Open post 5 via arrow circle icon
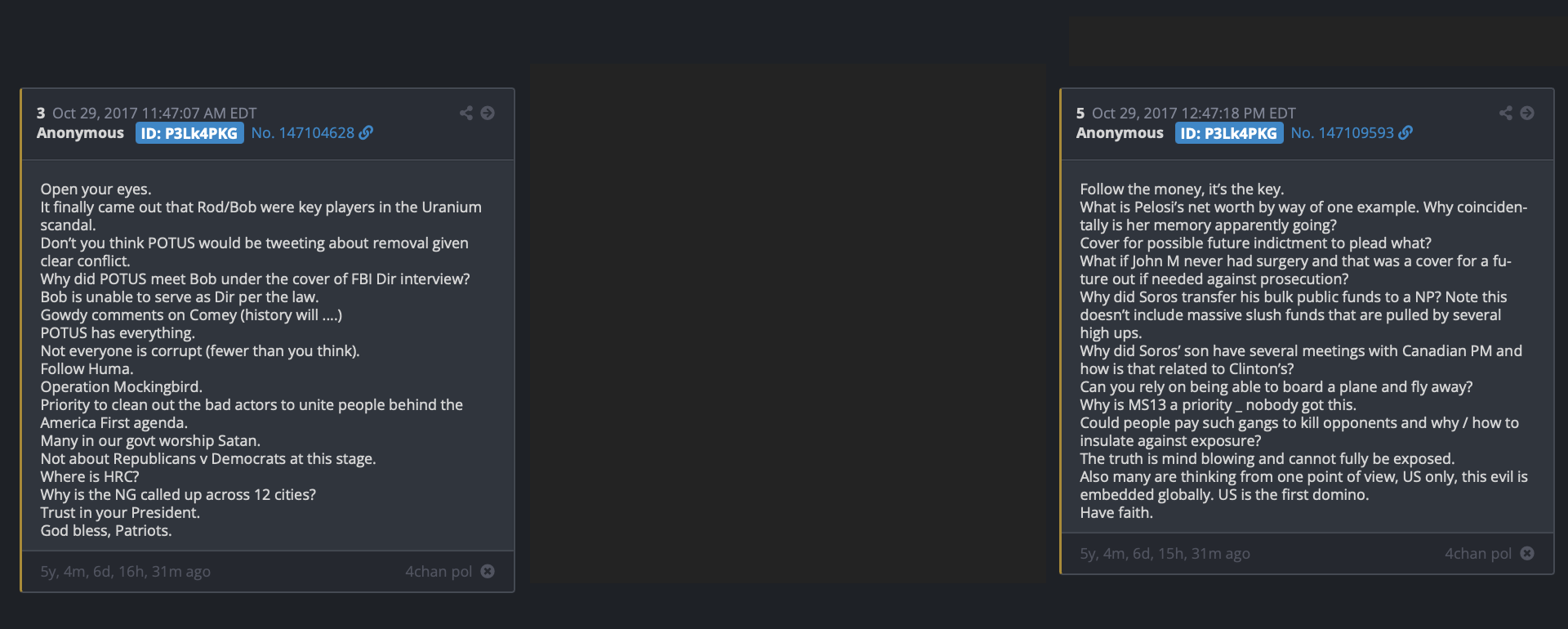The width and height of the screenshot is (1568, 629). (1527, 113)
